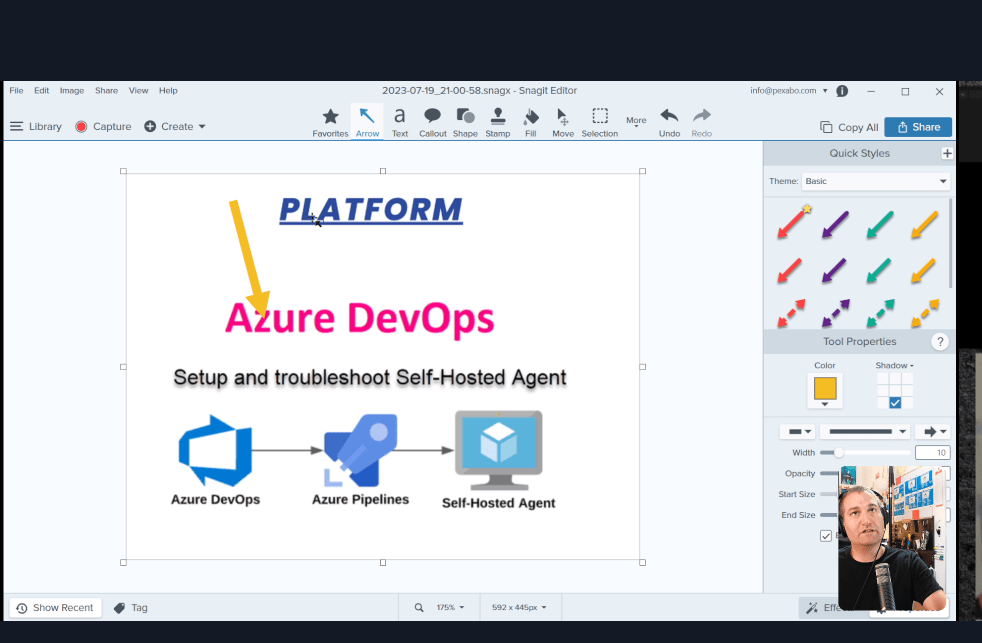
Task: Open Tool Properties help
Action: click(939, 342)
